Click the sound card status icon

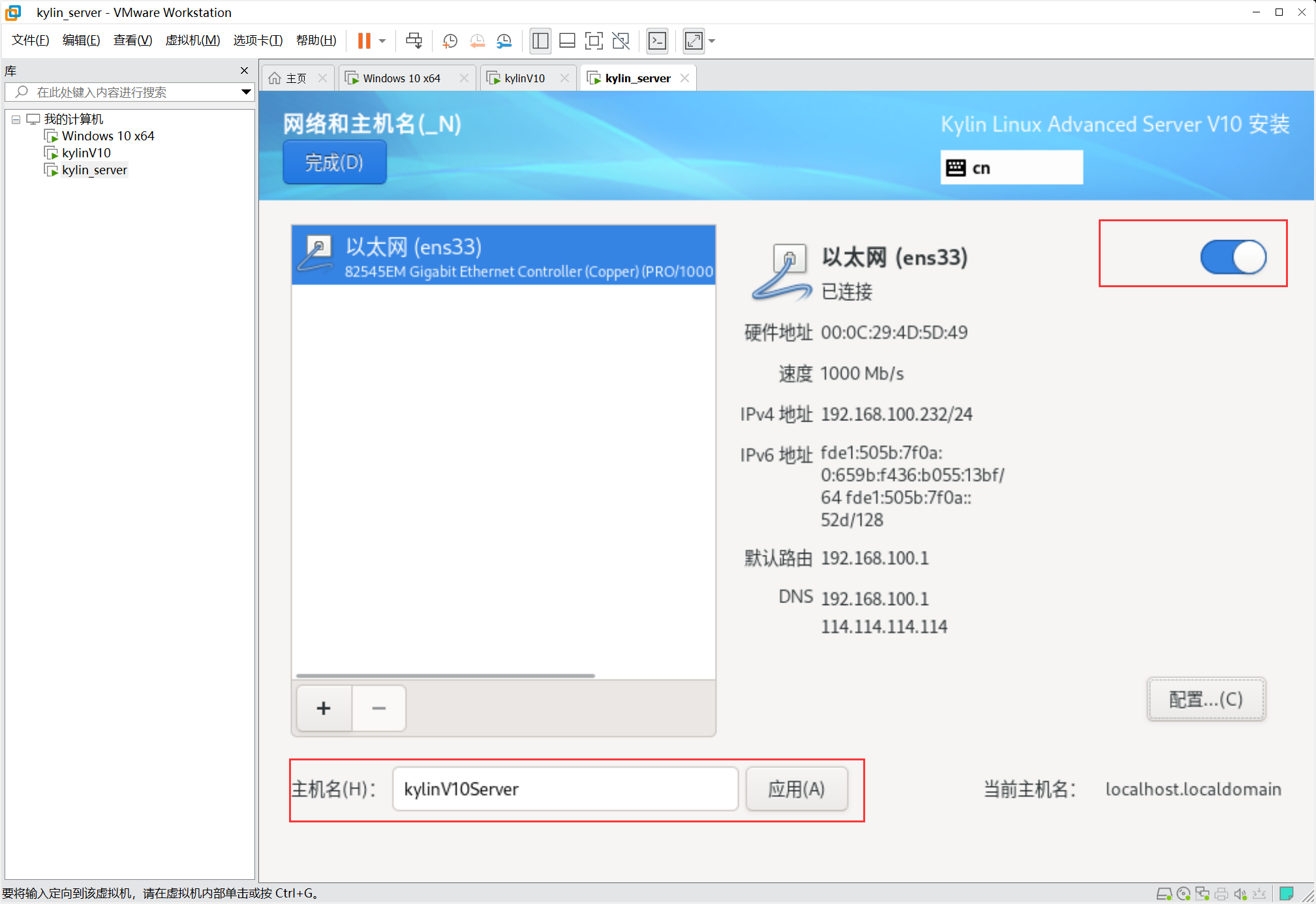[x=1240, y=894]
